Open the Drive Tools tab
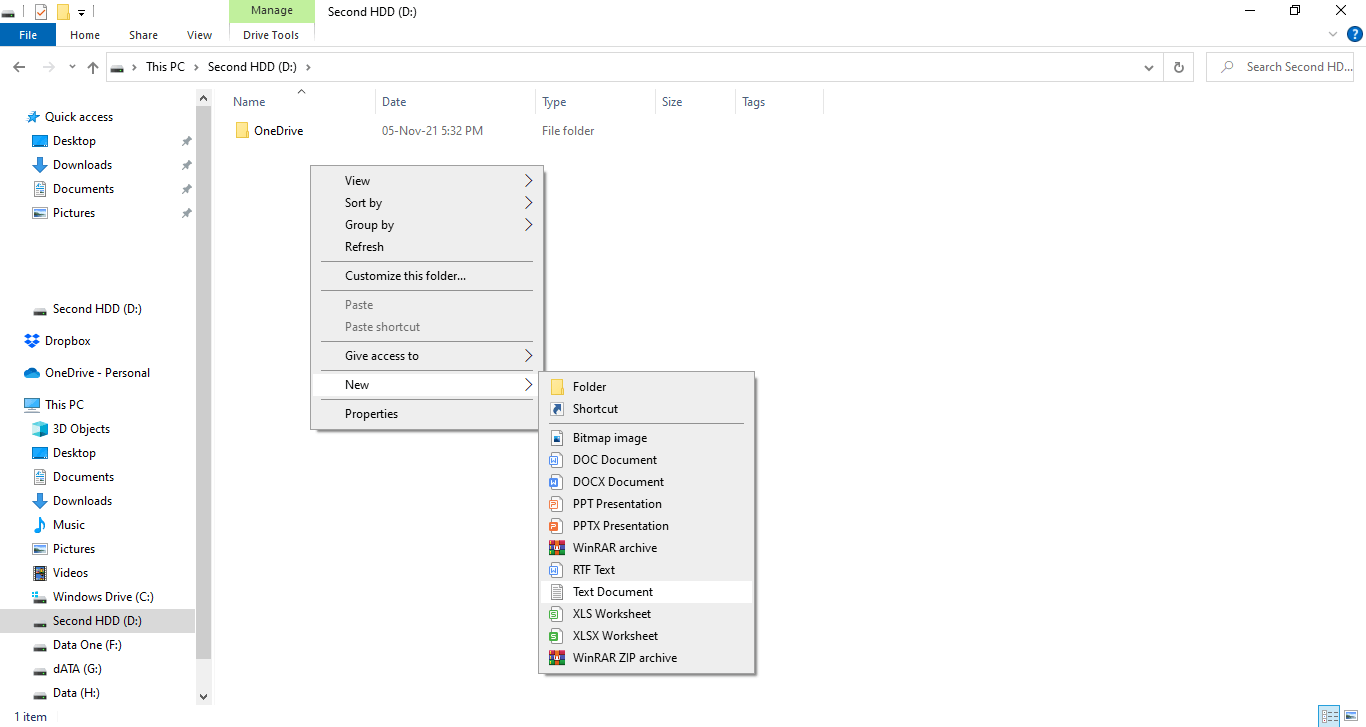This screenshot has height=727, width=1366. pos(271,35)
